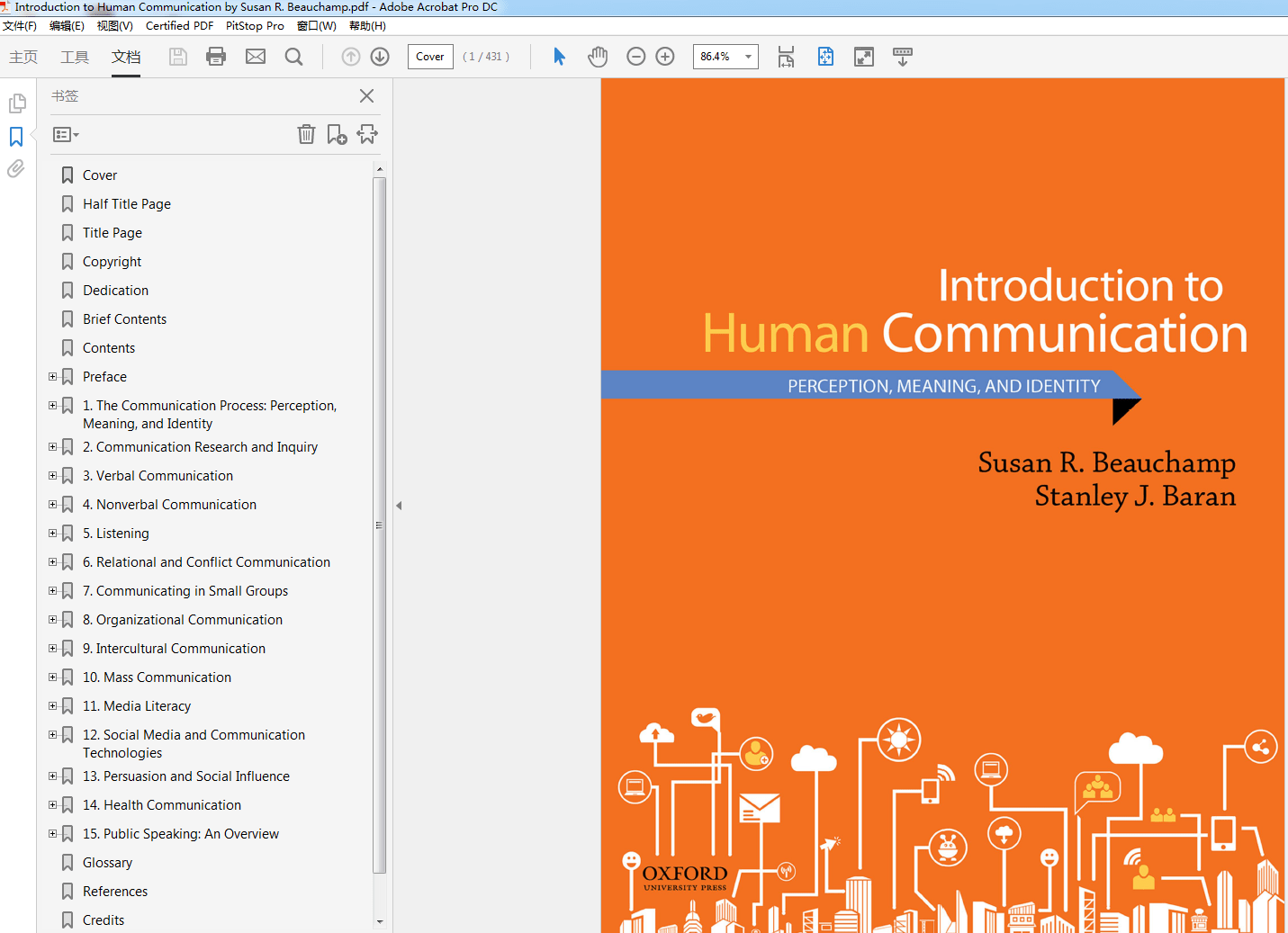The height and width of the screenshot is (933, 1288).
Task: Jump to the 'Glossary' bookmark
Action: (107, 862)
